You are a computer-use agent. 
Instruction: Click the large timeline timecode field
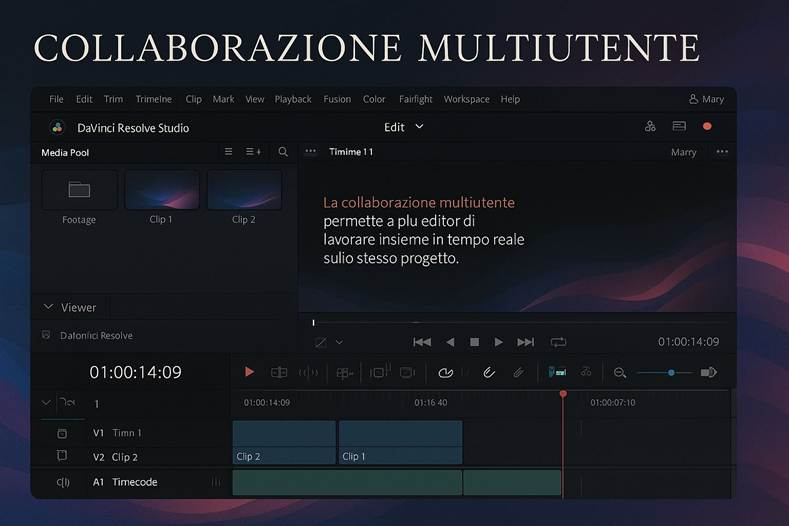tap(135, 372)
